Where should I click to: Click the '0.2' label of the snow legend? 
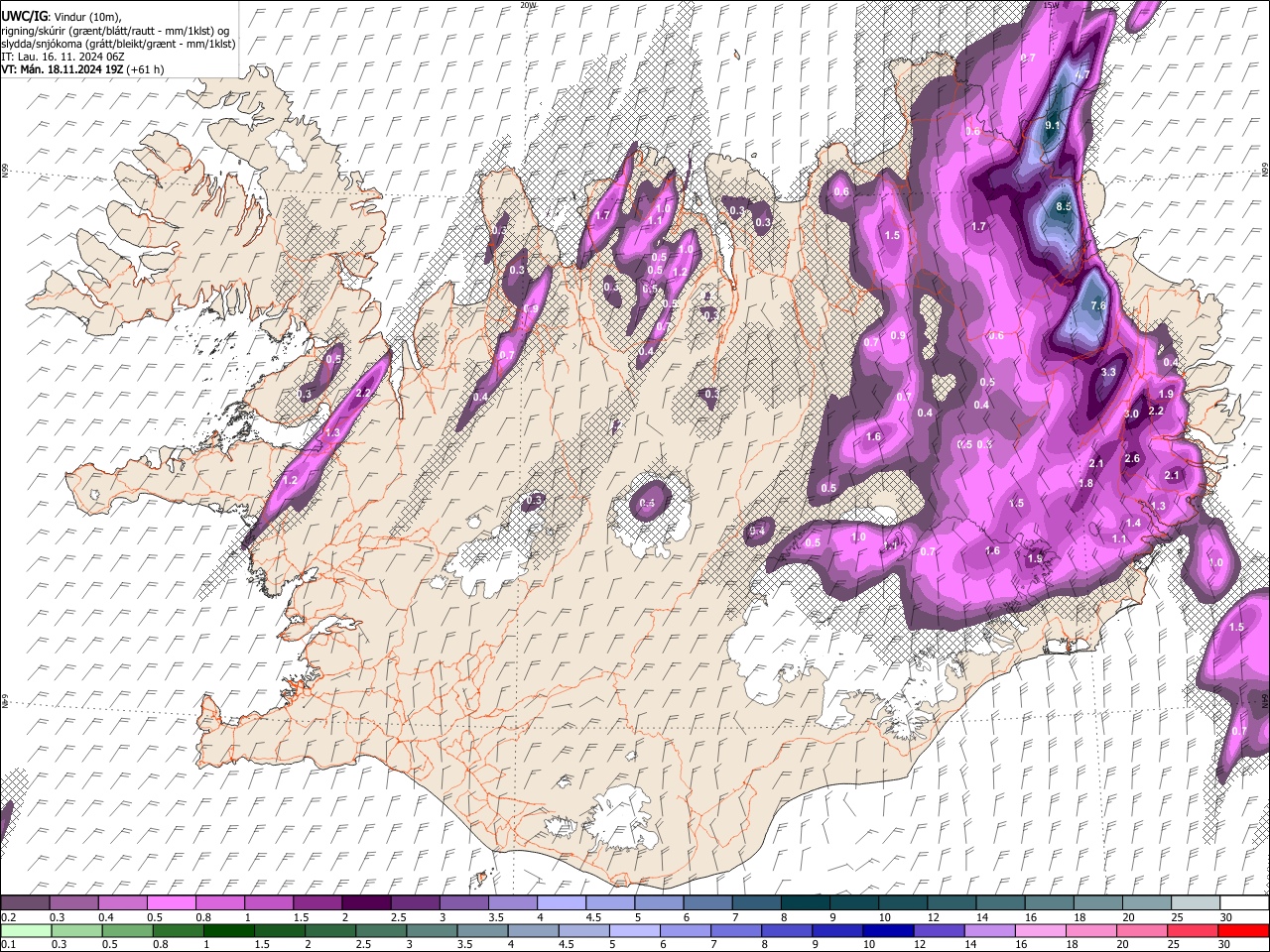click(x=8, y=917)
